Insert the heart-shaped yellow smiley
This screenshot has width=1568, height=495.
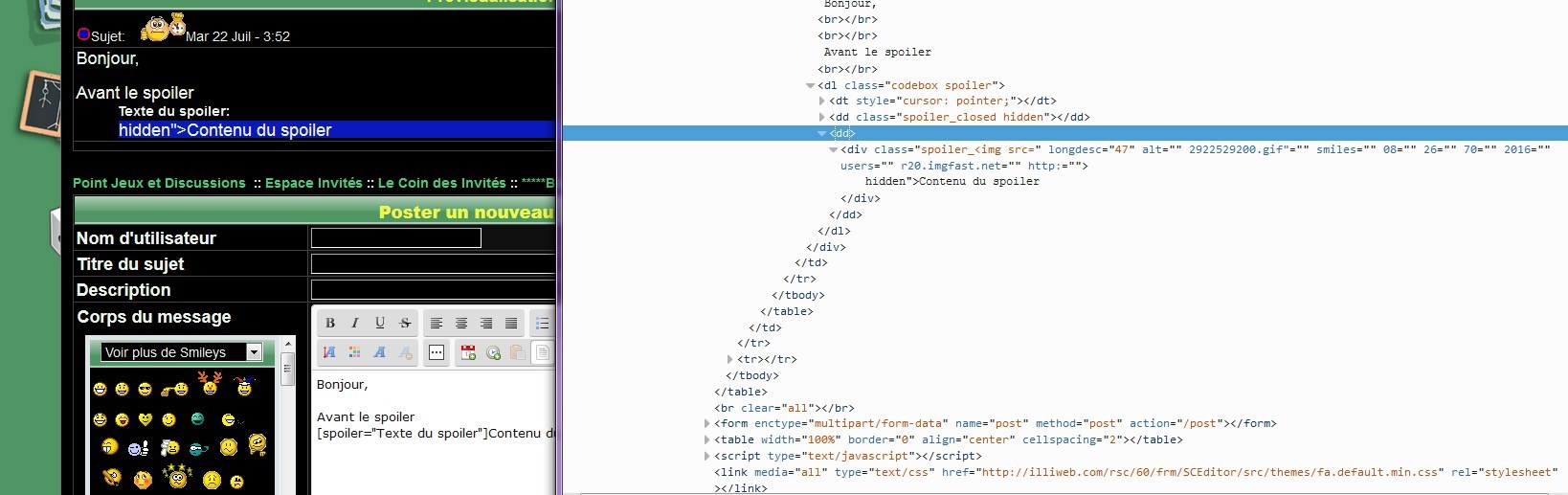[x=145, y=419]
